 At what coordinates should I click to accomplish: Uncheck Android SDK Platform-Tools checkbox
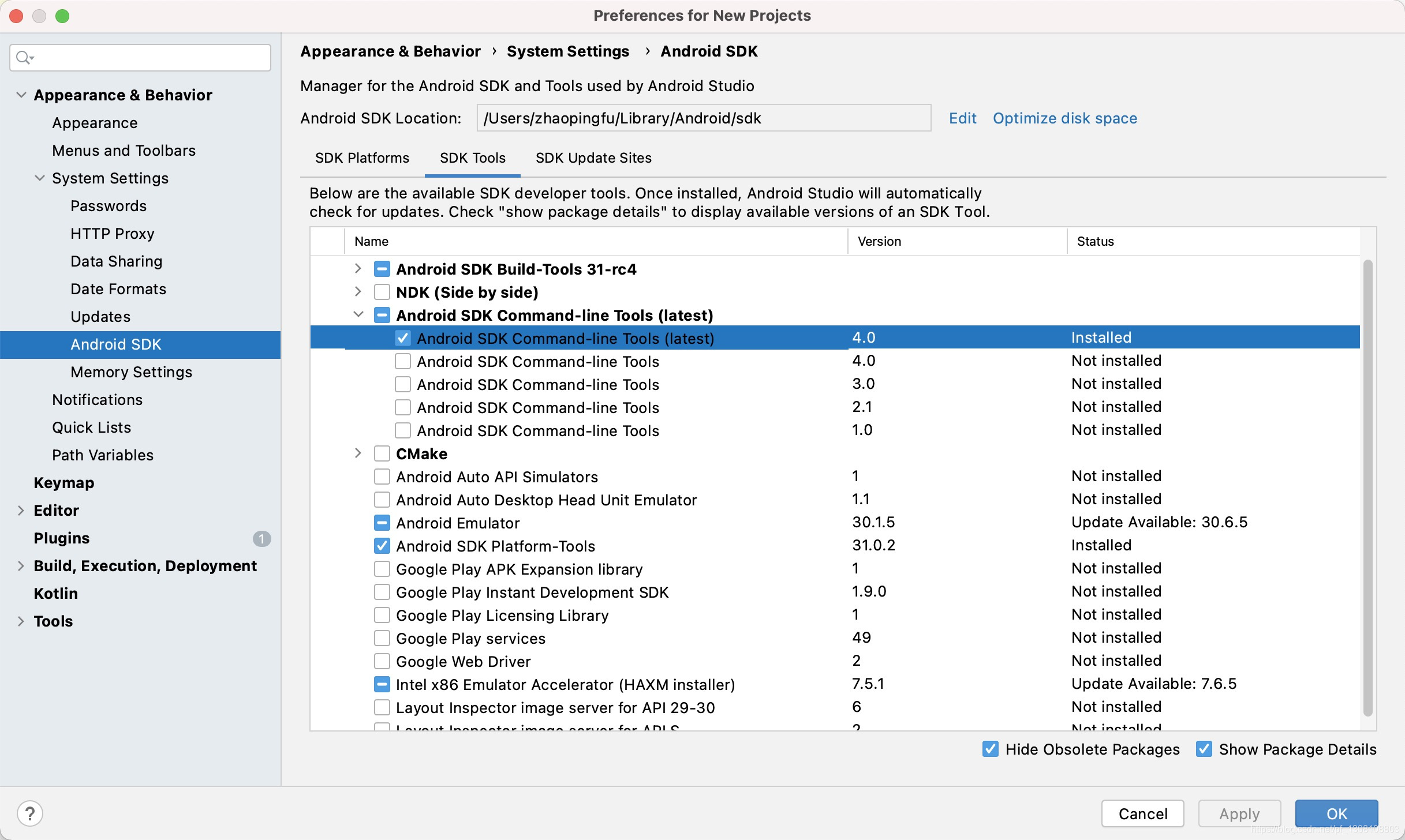382,546
